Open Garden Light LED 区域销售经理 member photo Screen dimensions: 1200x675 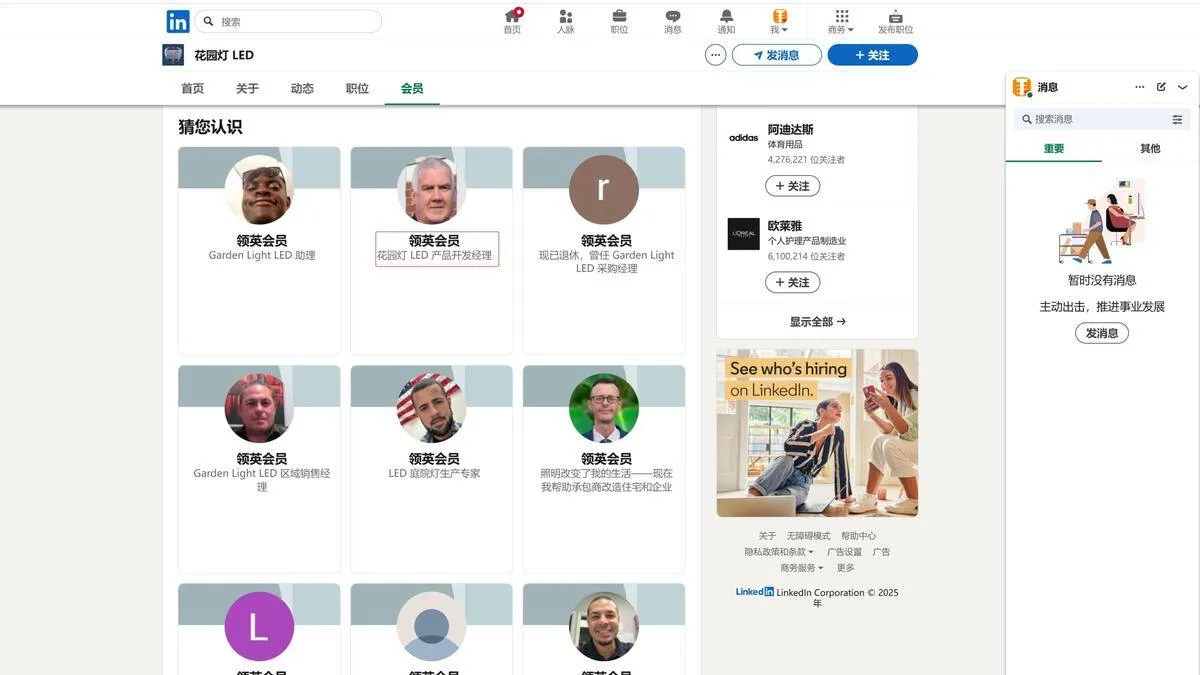coord(259,408)
